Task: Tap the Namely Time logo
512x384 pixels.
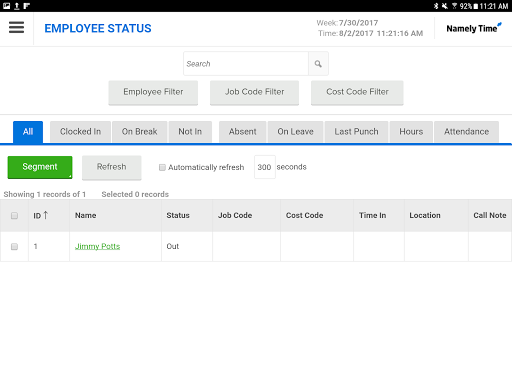Action: pos(474,28)
